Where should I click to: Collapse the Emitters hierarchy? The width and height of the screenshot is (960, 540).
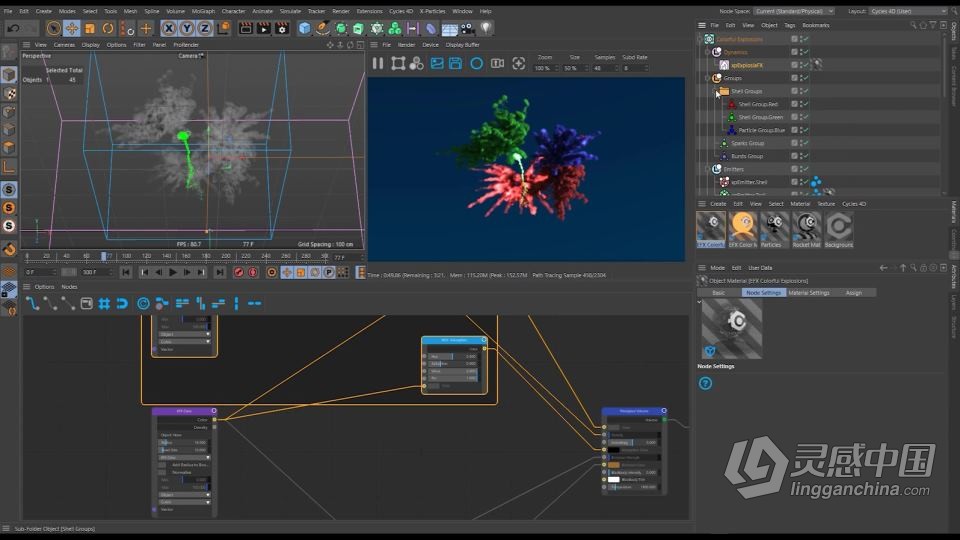click(x=708, y=169)
